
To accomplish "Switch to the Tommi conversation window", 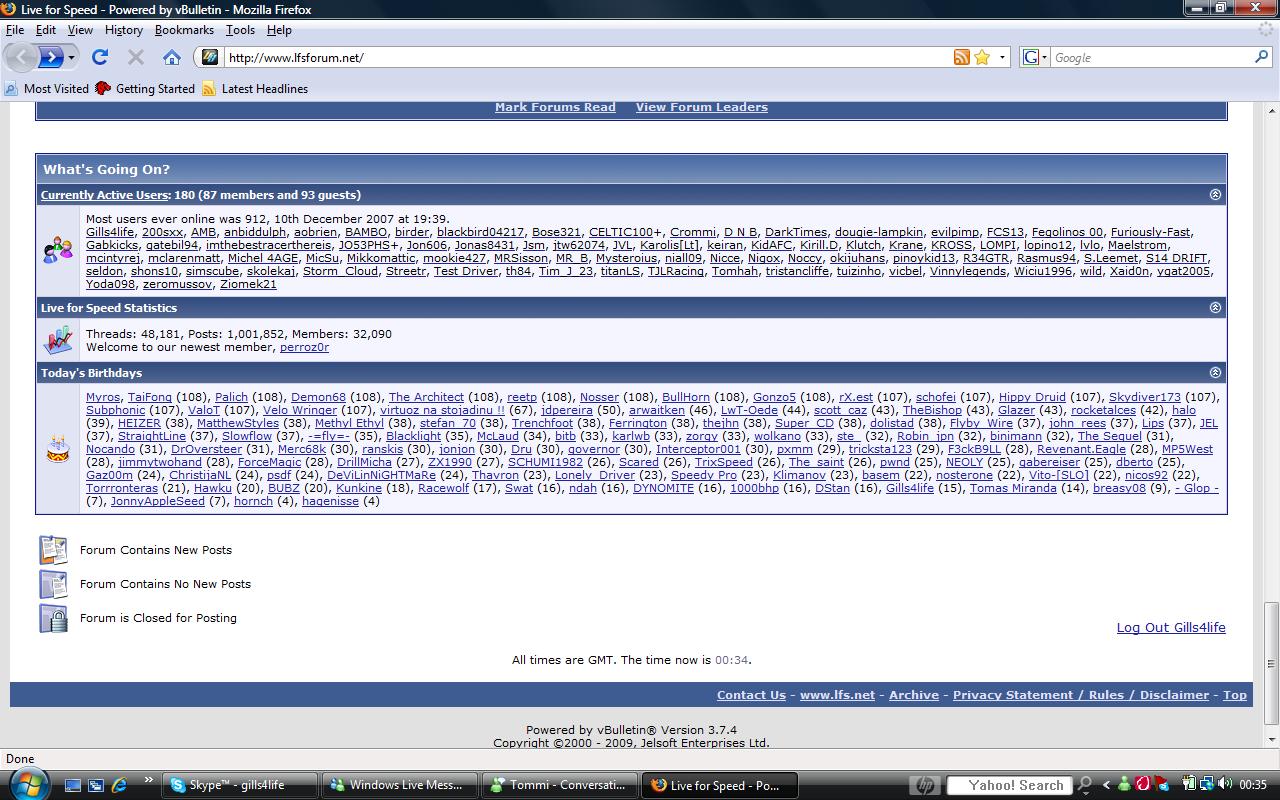I will (x=558, y=785).
